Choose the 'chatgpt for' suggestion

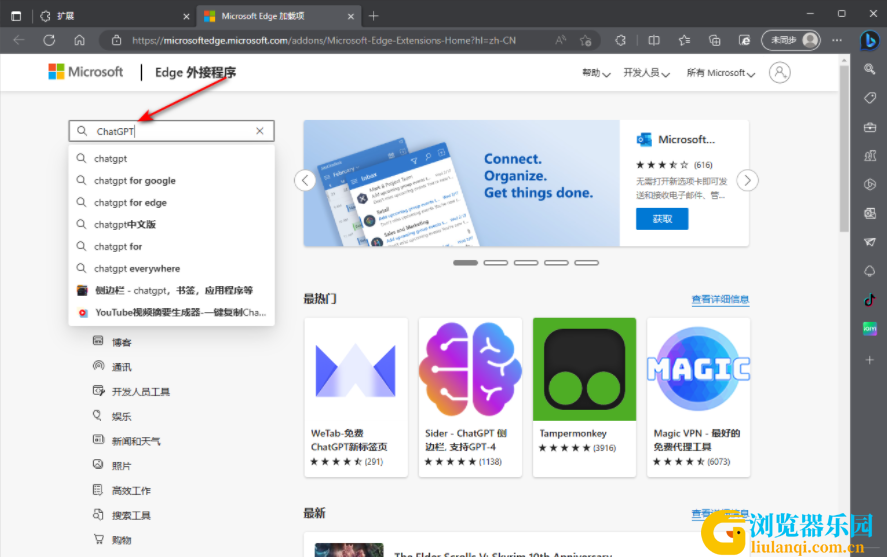[171, 247]
